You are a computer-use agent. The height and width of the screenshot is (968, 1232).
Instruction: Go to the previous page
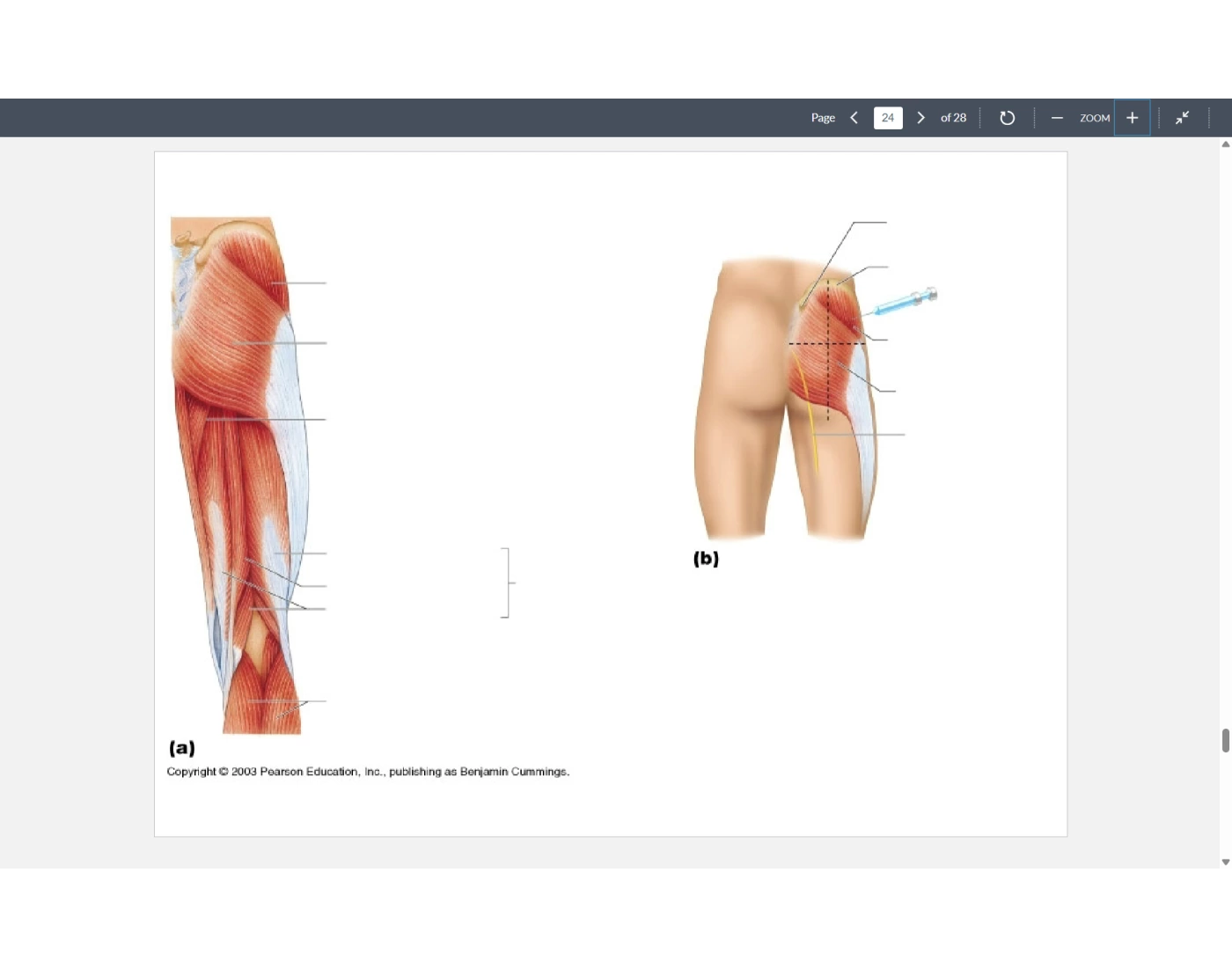point(854,118)
